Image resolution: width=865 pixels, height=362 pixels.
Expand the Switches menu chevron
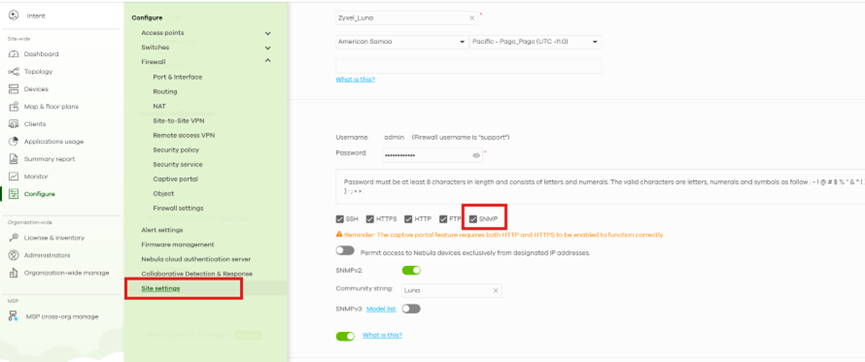tap(268, 48)
